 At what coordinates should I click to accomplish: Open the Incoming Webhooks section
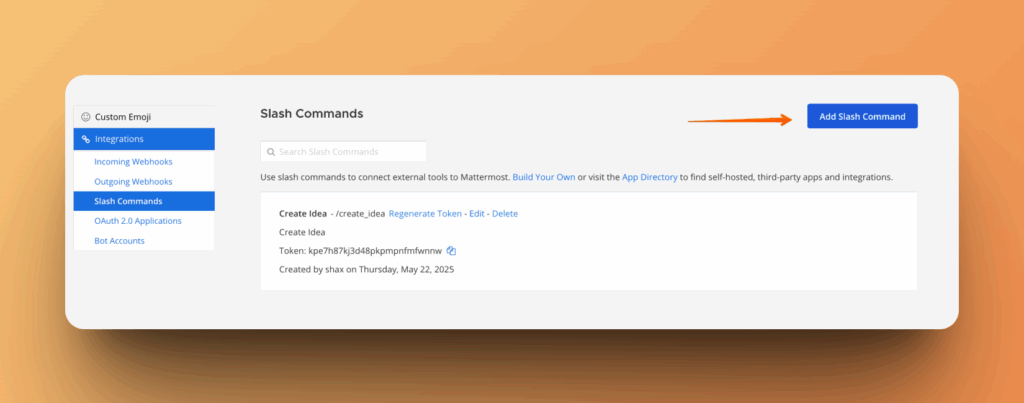[133, 161]
